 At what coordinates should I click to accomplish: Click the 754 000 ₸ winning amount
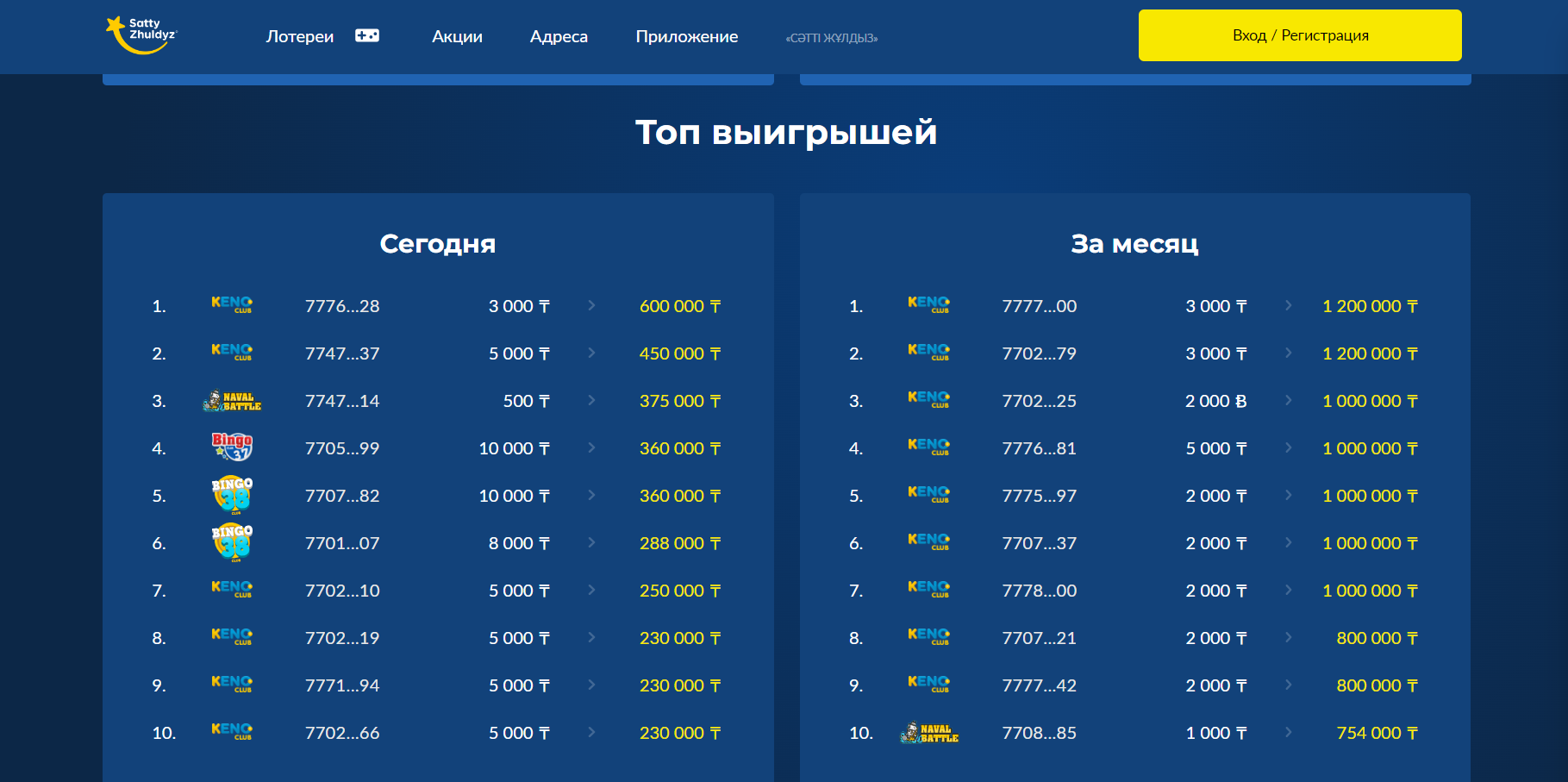[x=1377, y=733]
